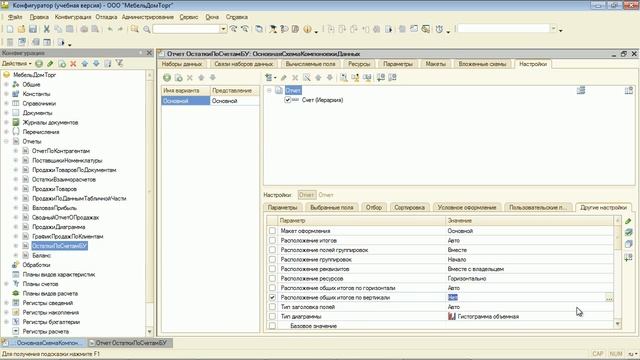
Task: Click the clock icon in main toolbar
Action: (439, 29)
